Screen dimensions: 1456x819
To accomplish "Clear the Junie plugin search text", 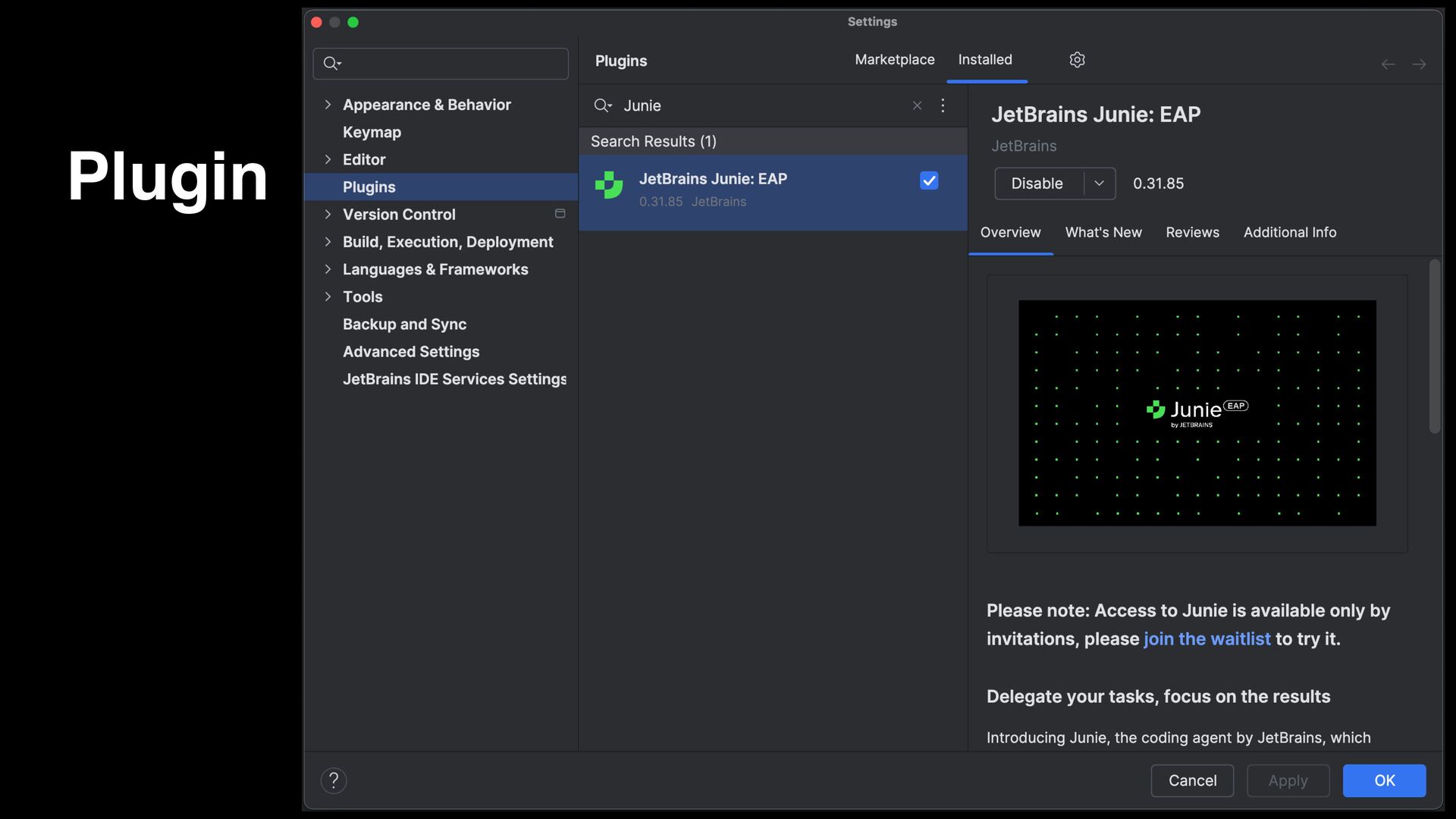I will 917,105.
